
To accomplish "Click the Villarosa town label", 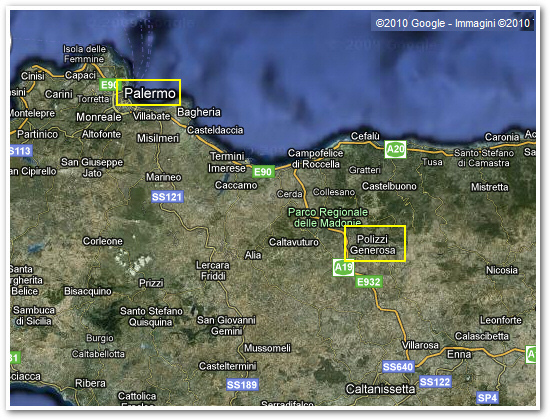I will click(x=420, y=345).
